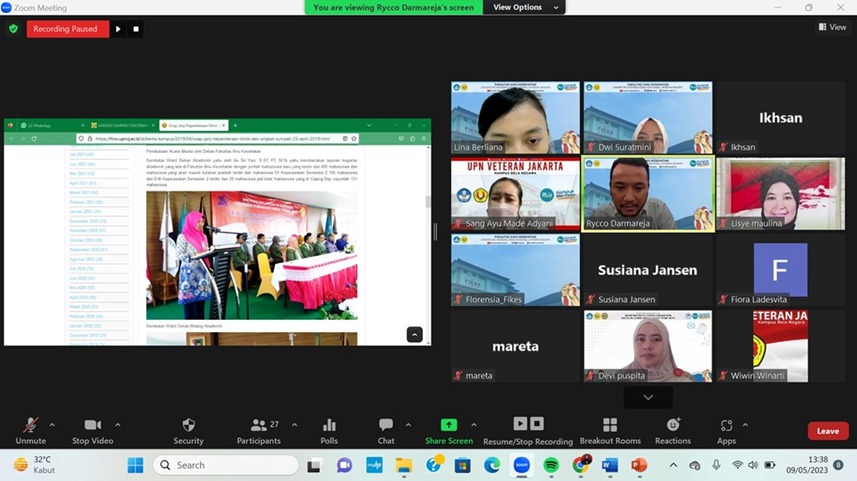The width and height of the screenshot is (857, 481).
Task: Stop recording using the square stop button
Action: click(x=136, y=29)
